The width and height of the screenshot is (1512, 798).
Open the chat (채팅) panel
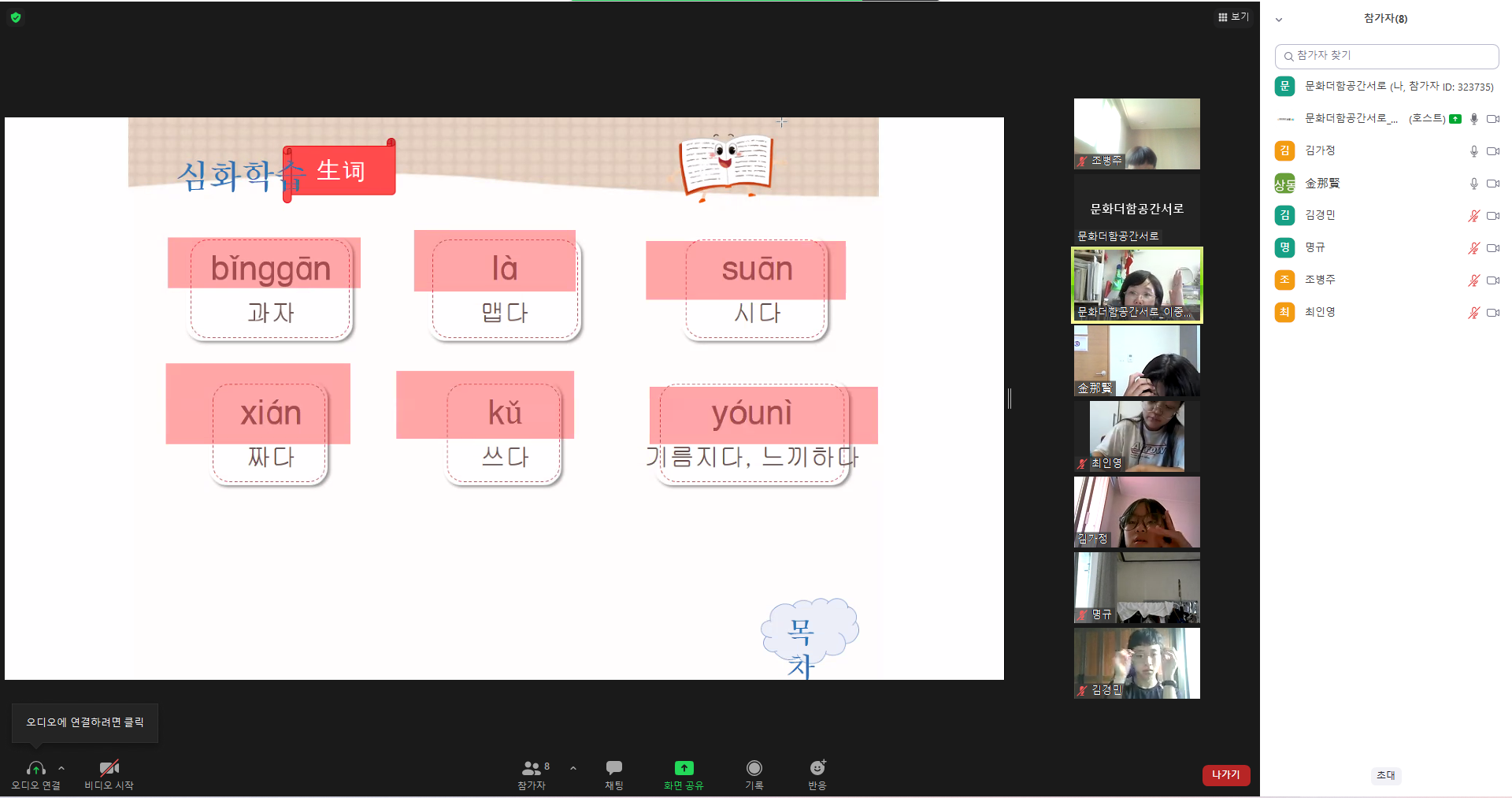(614, 773)
